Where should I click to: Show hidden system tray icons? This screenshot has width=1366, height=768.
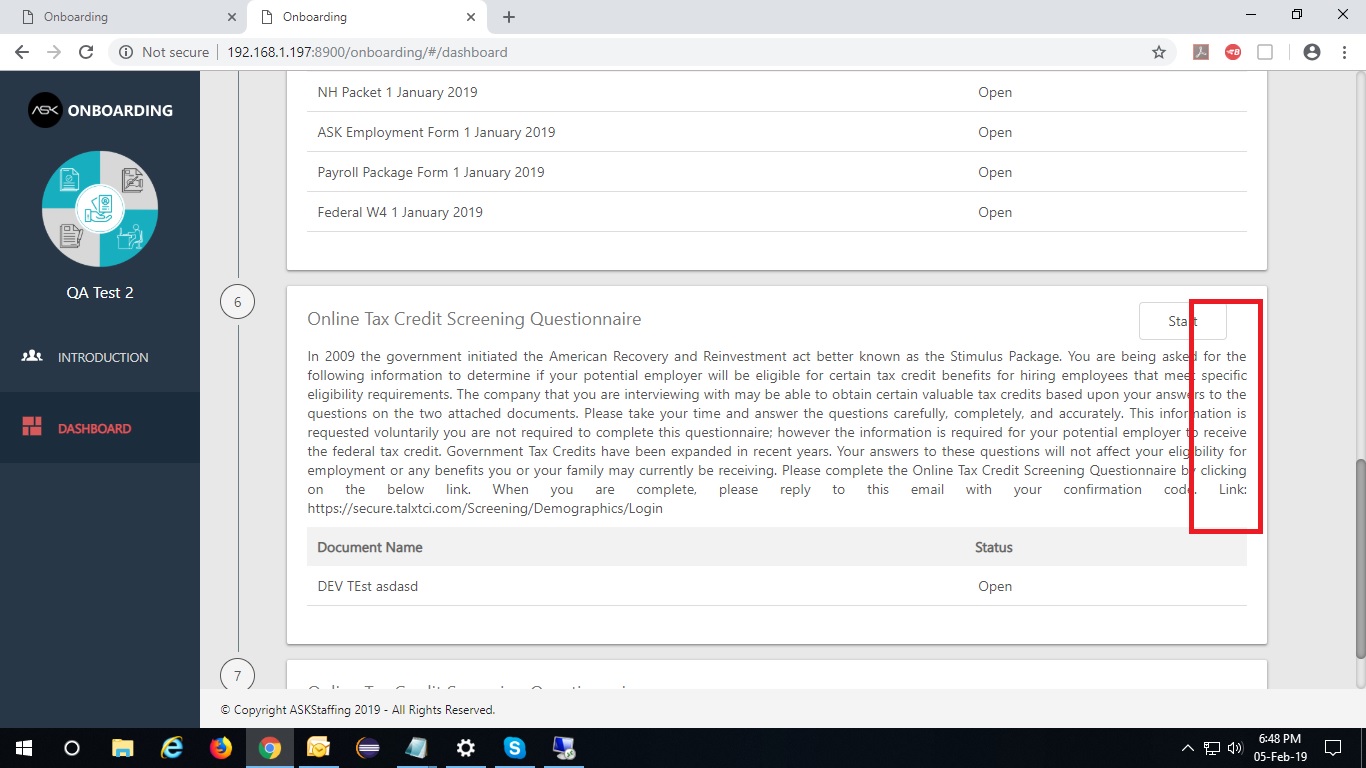pyautogui.click(x=1188, y=748)
